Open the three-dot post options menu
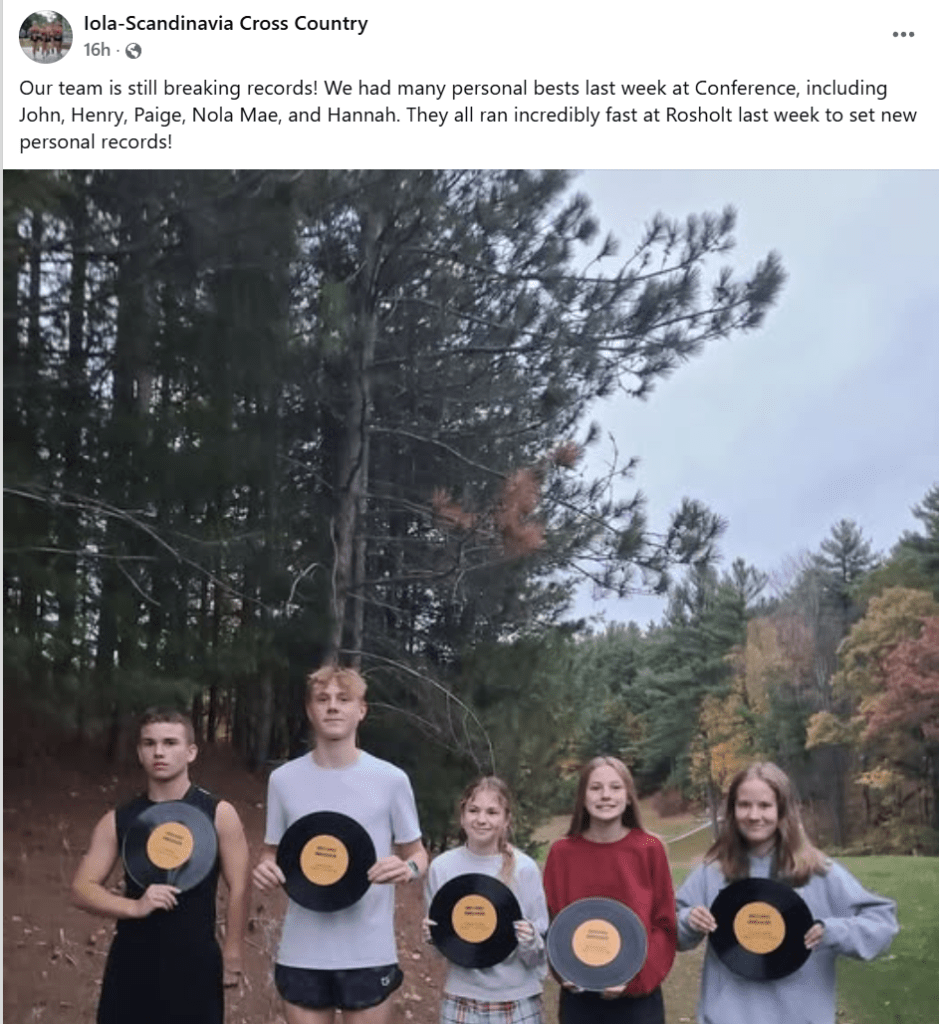 pyautogui.click(x=903, y=35)
